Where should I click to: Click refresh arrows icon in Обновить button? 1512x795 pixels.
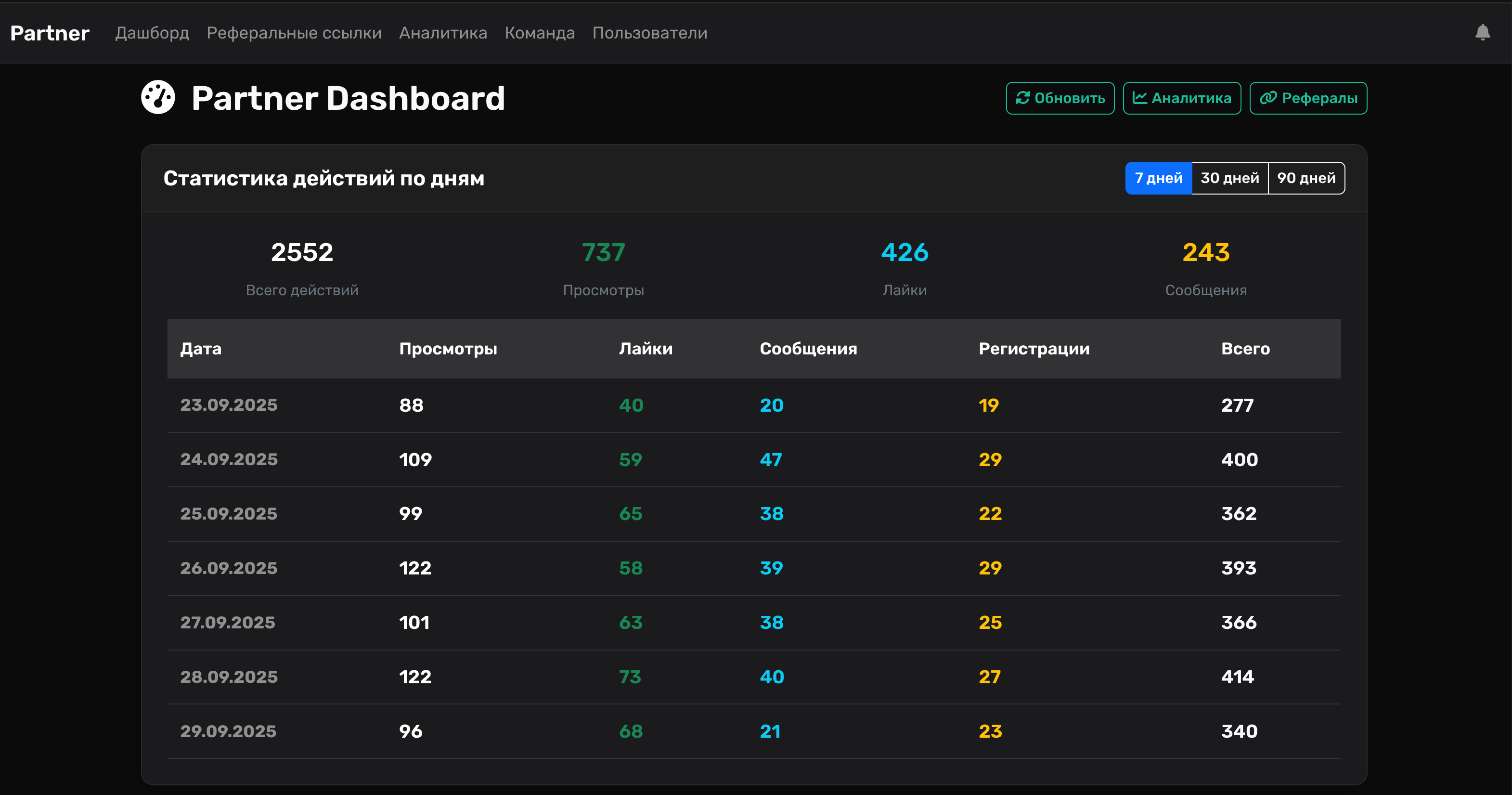[x=1023, y=98]
